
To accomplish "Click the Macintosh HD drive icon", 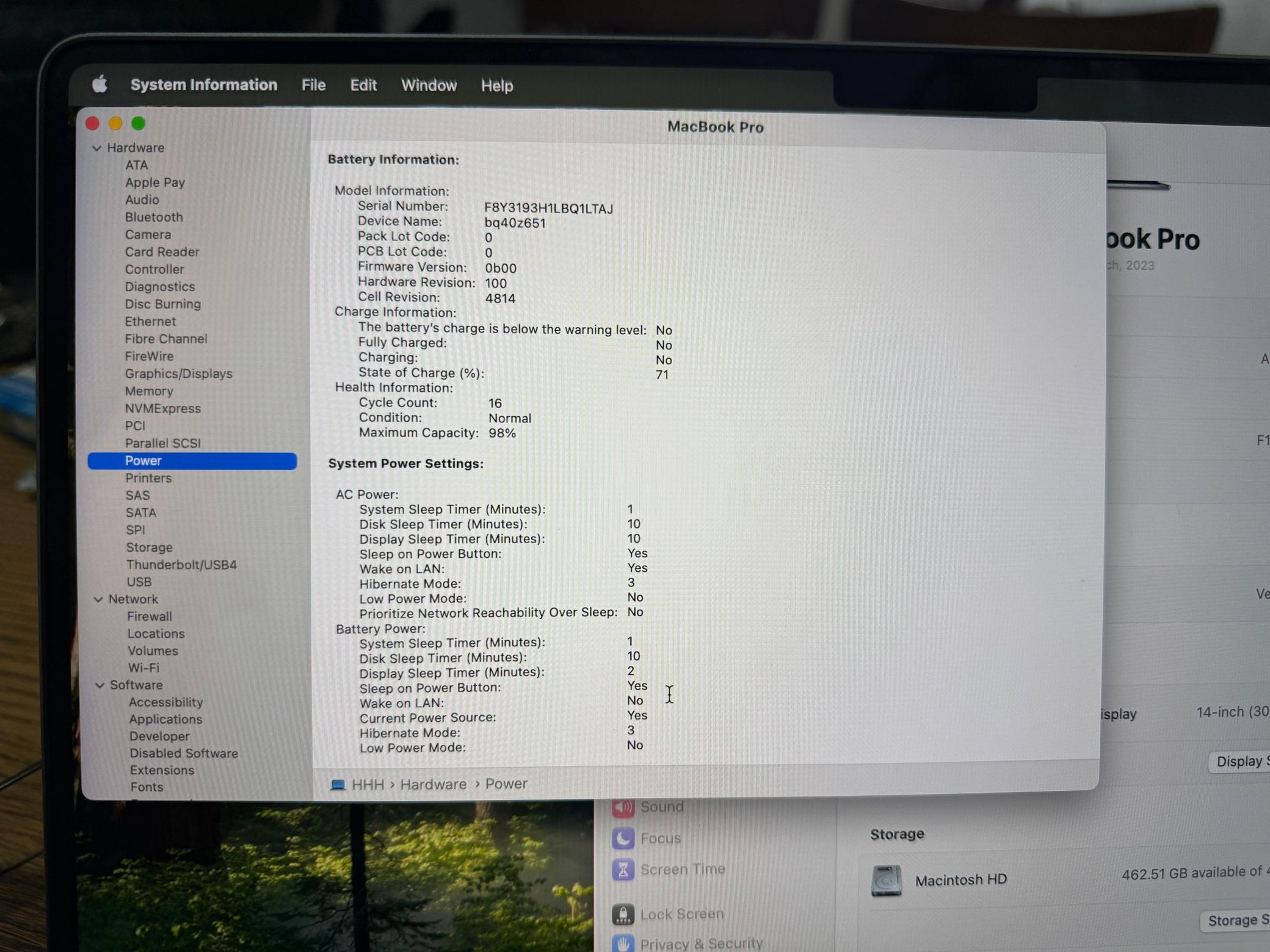I will [x=887, y=881].
